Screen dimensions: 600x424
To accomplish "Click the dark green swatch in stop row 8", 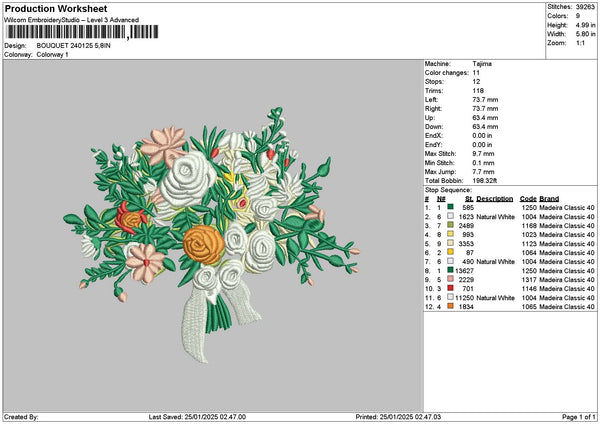I will coord(450,270).
